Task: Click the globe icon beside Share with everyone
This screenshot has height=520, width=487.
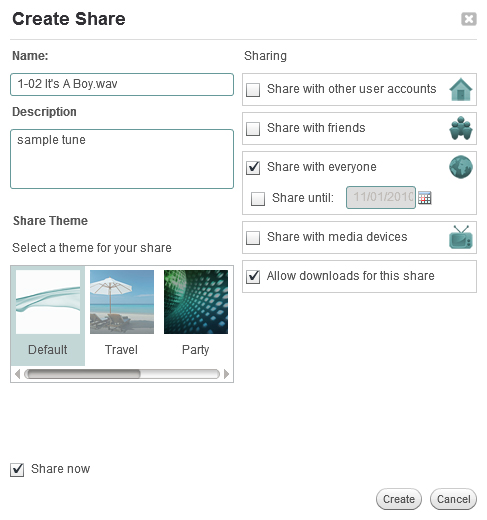Action: coord(461,167)
